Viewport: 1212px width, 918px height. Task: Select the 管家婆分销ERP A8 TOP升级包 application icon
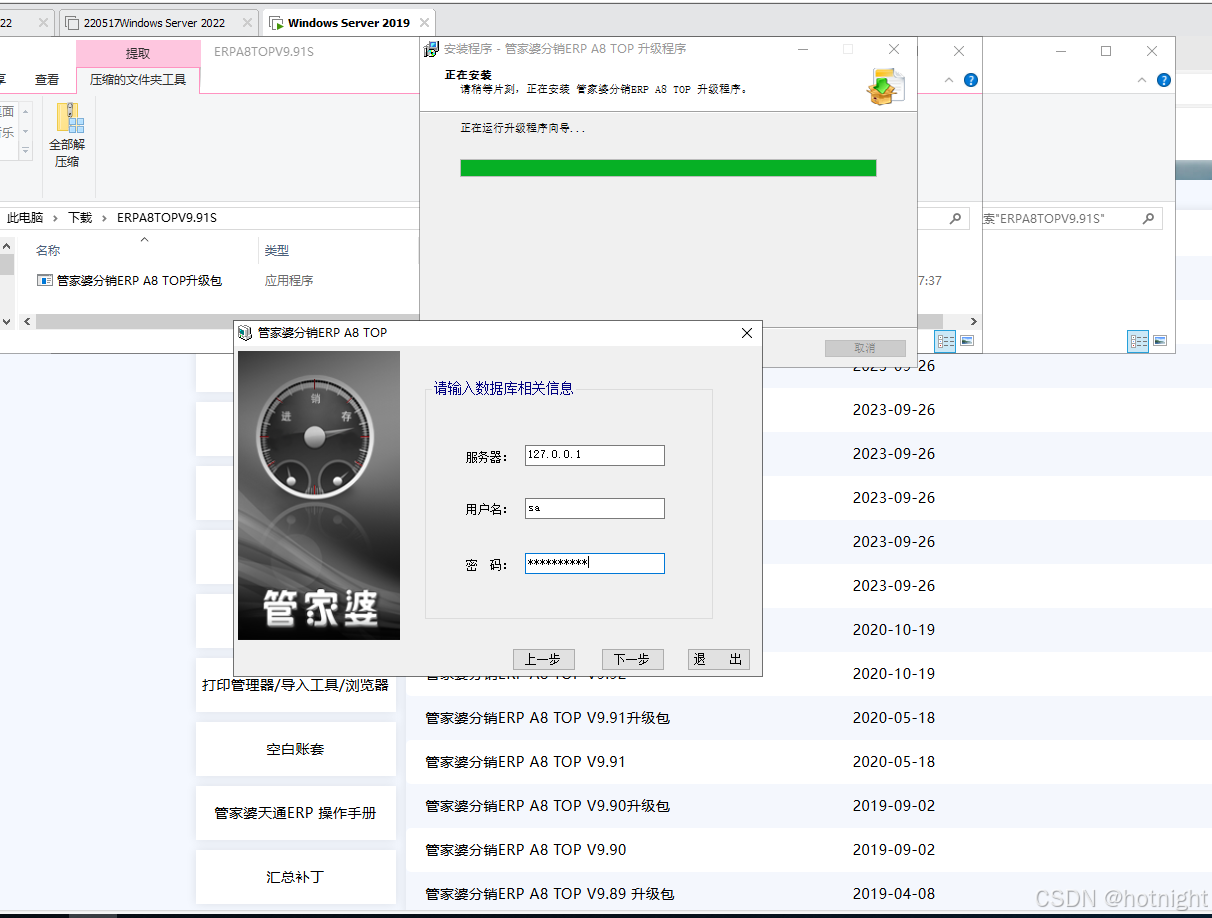coord(44,280)
